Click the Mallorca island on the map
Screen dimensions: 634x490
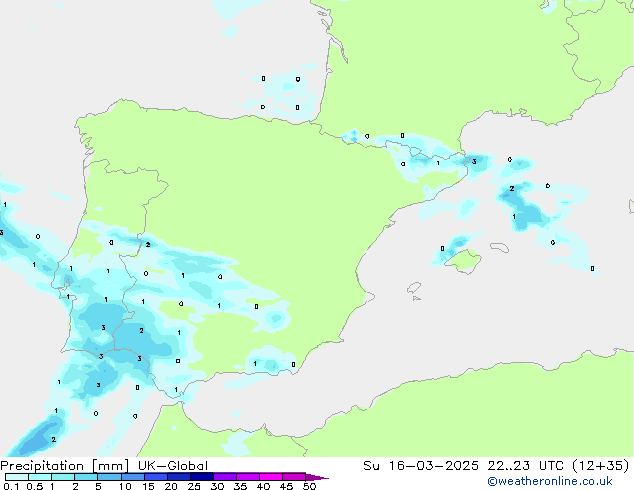(x=461, y=261)
